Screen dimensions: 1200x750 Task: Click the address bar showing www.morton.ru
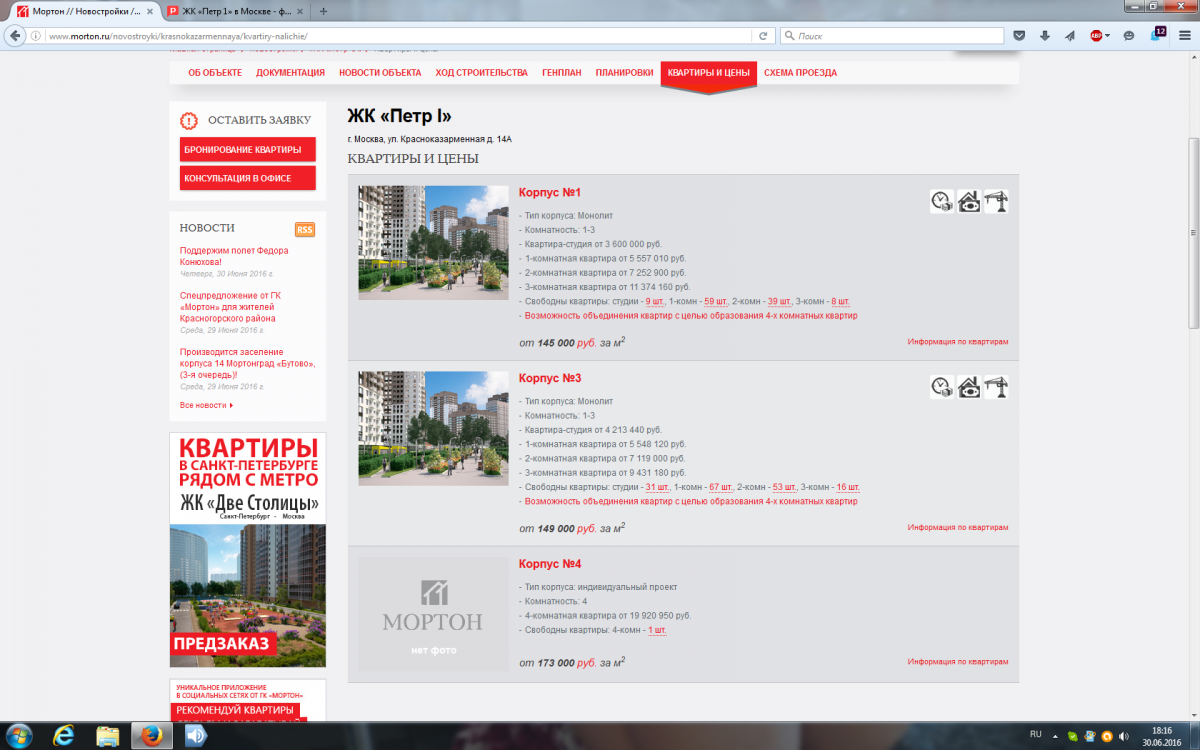pyautogui.click(x=400, y=35)
